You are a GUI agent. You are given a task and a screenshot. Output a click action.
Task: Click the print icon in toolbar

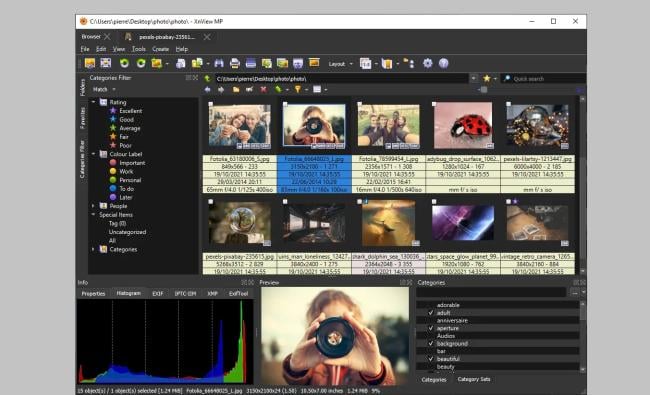pos(235,63)
